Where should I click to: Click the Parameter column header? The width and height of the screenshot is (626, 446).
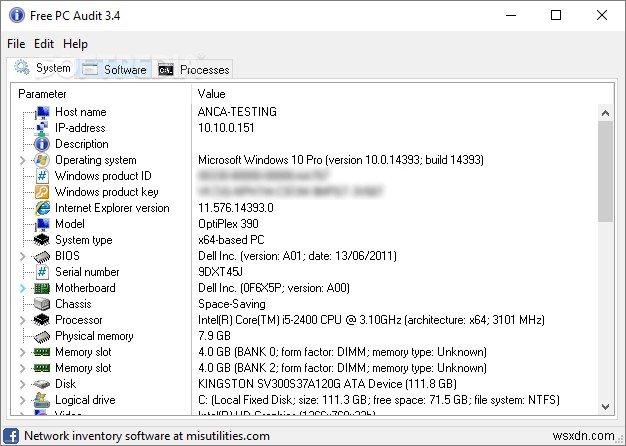100,93
